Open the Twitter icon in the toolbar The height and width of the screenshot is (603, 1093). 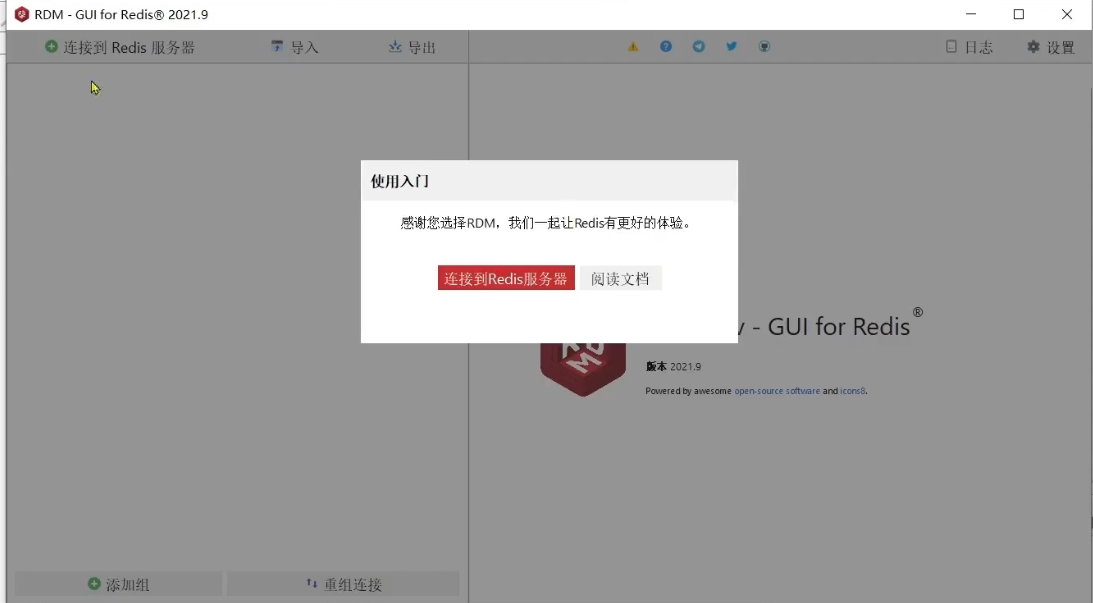[731, 45]
